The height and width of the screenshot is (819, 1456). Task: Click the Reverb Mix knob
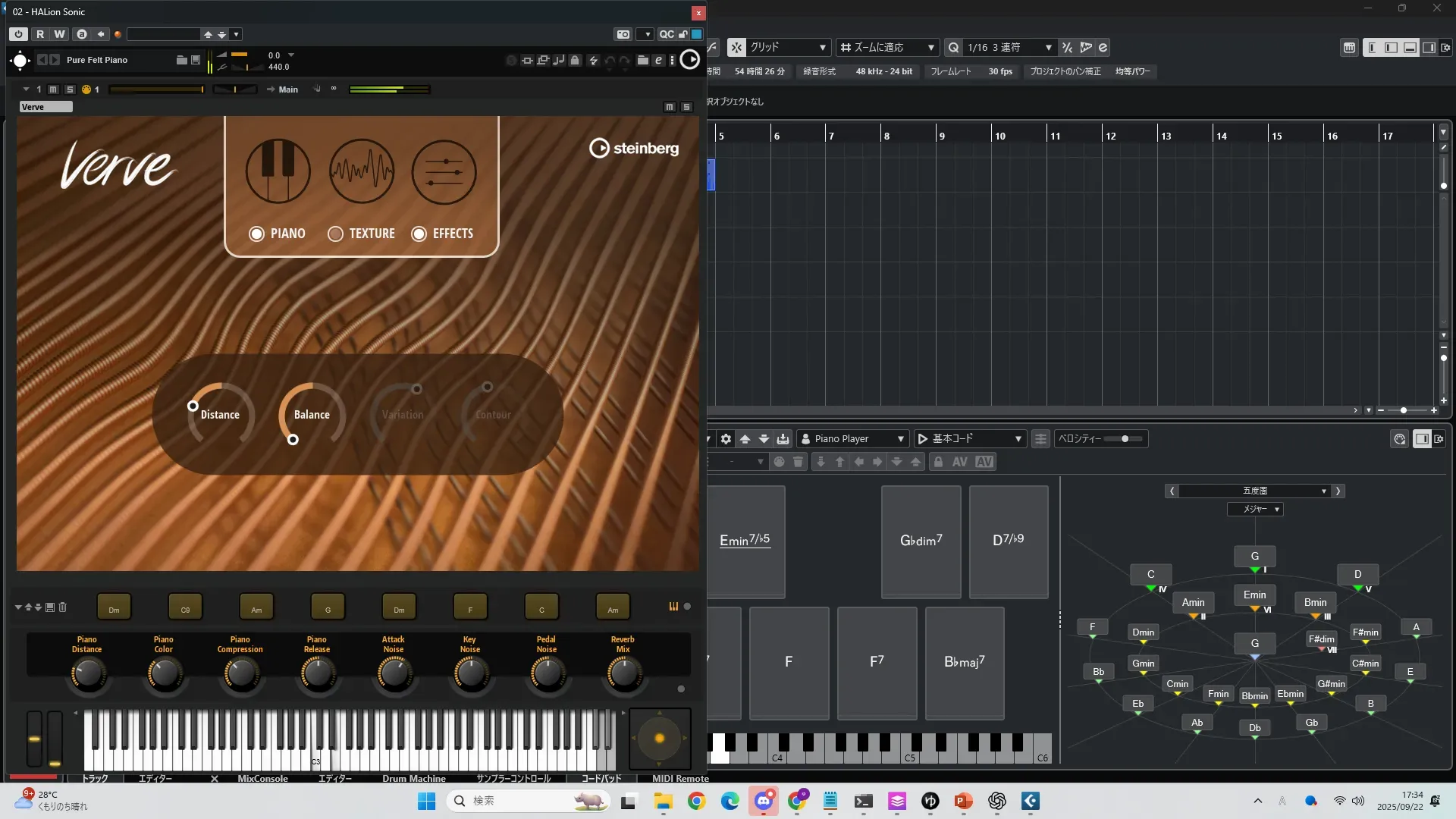click(623, 673)
